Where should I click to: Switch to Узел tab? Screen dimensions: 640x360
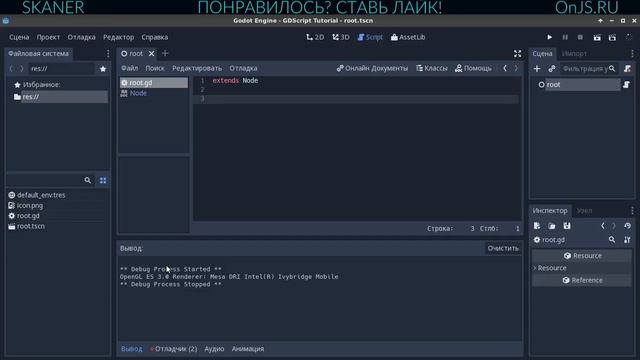pyautogui.click(x=584, y=211)
